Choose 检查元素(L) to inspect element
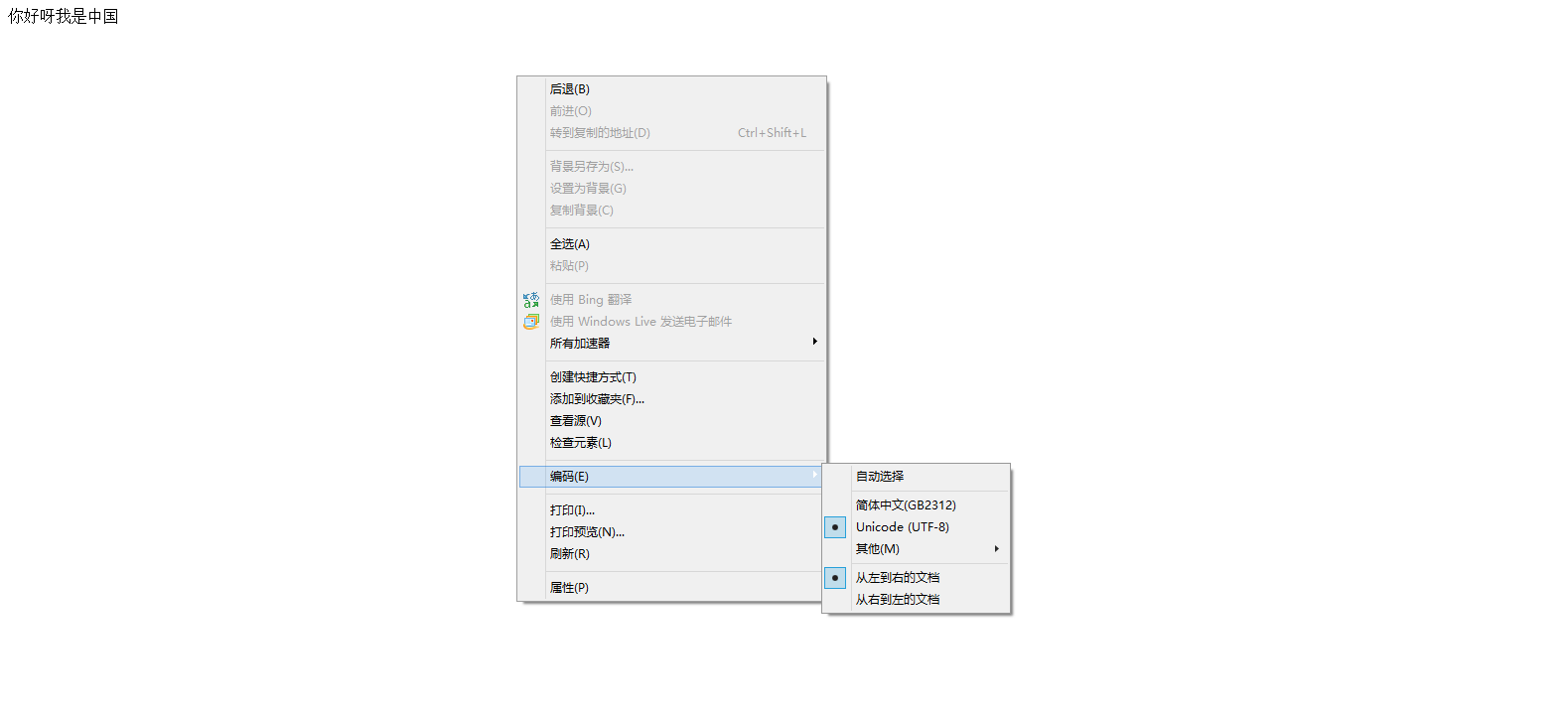The image size is (1568, 718). point(672,443)
